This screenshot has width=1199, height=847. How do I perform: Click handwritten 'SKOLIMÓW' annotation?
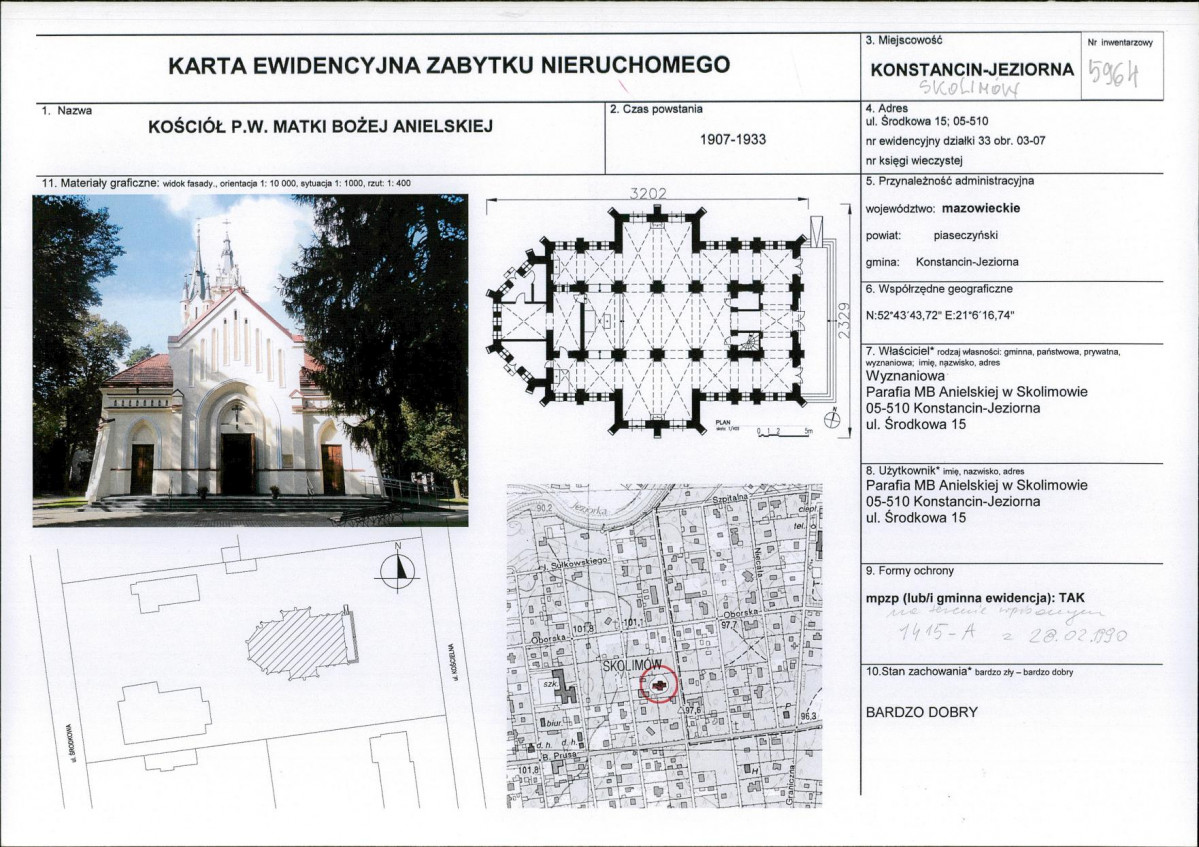970,89
